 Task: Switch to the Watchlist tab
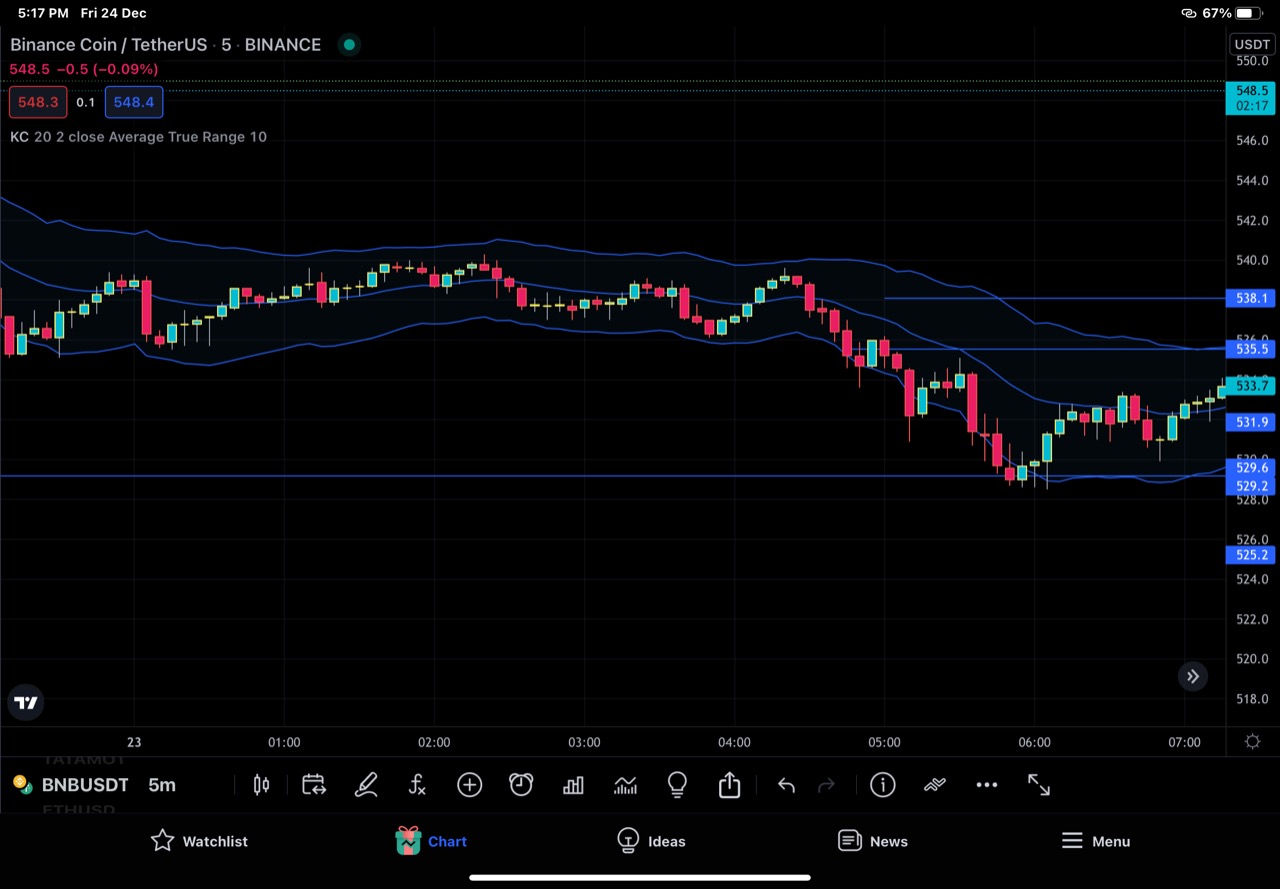pos(199,841)
